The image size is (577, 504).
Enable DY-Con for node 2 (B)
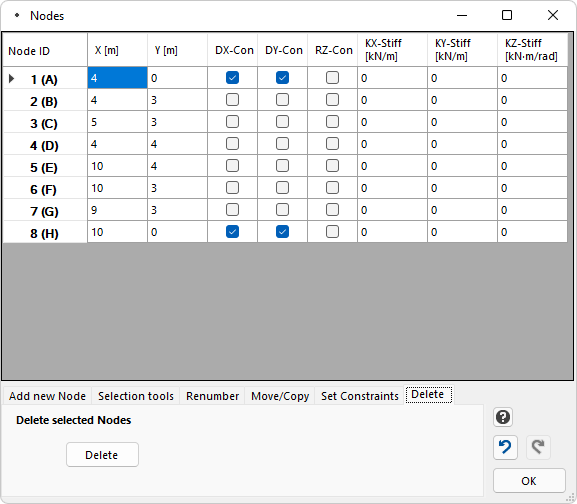click(x=282, y=100)
